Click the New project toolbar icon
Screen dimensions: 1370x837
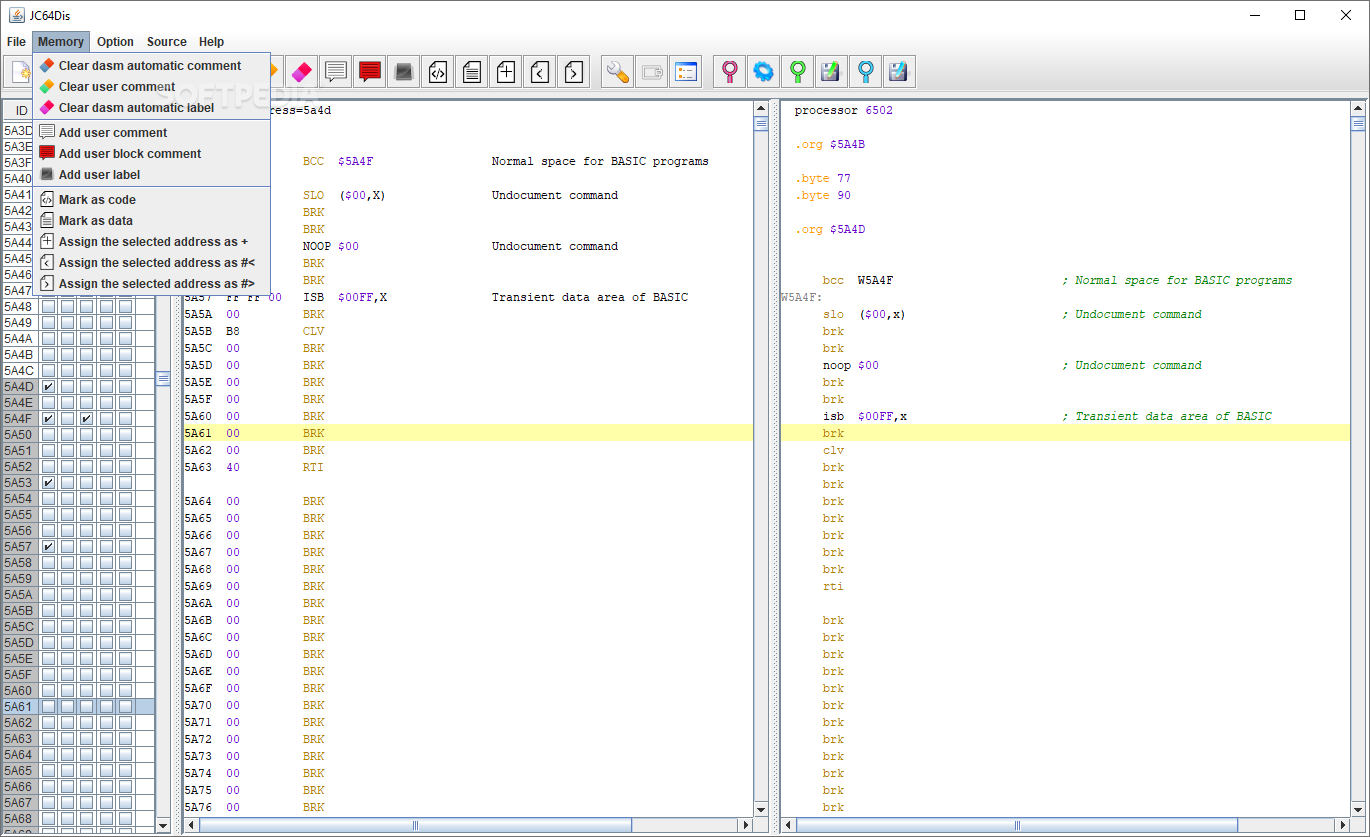coord(19,72)
